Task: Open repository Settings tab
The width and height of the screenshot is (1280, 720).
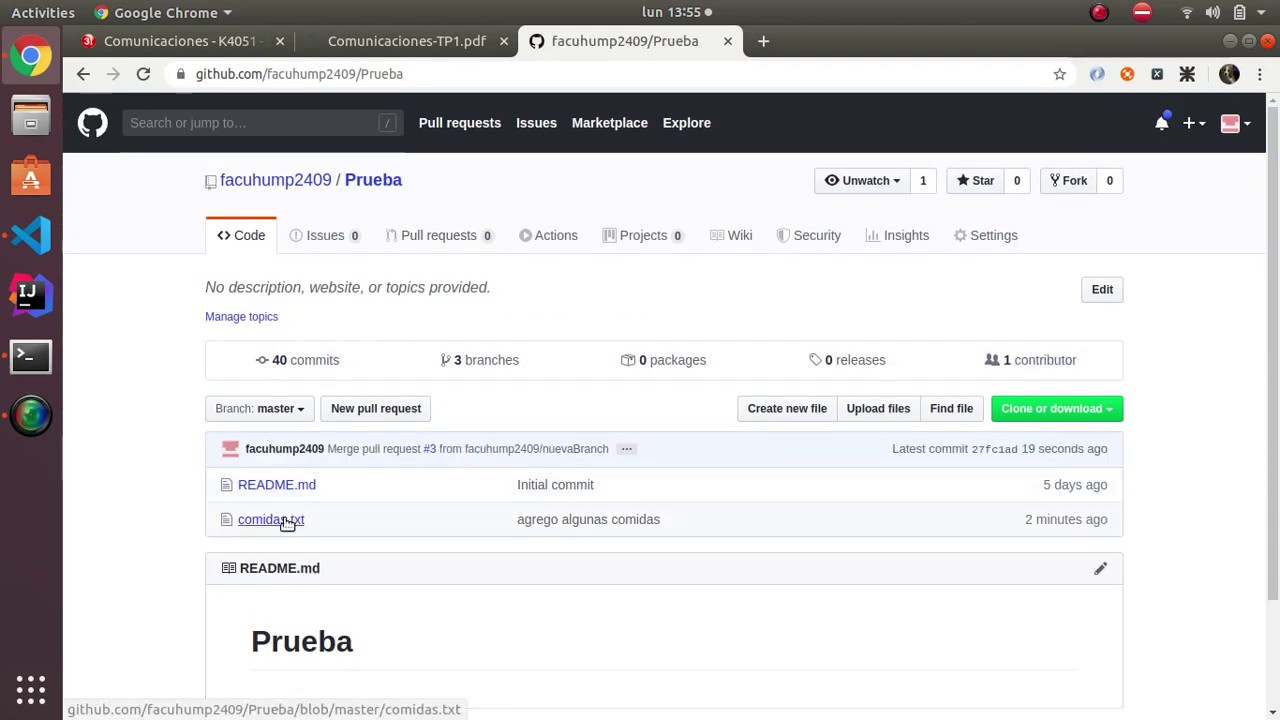Action: 985,236
